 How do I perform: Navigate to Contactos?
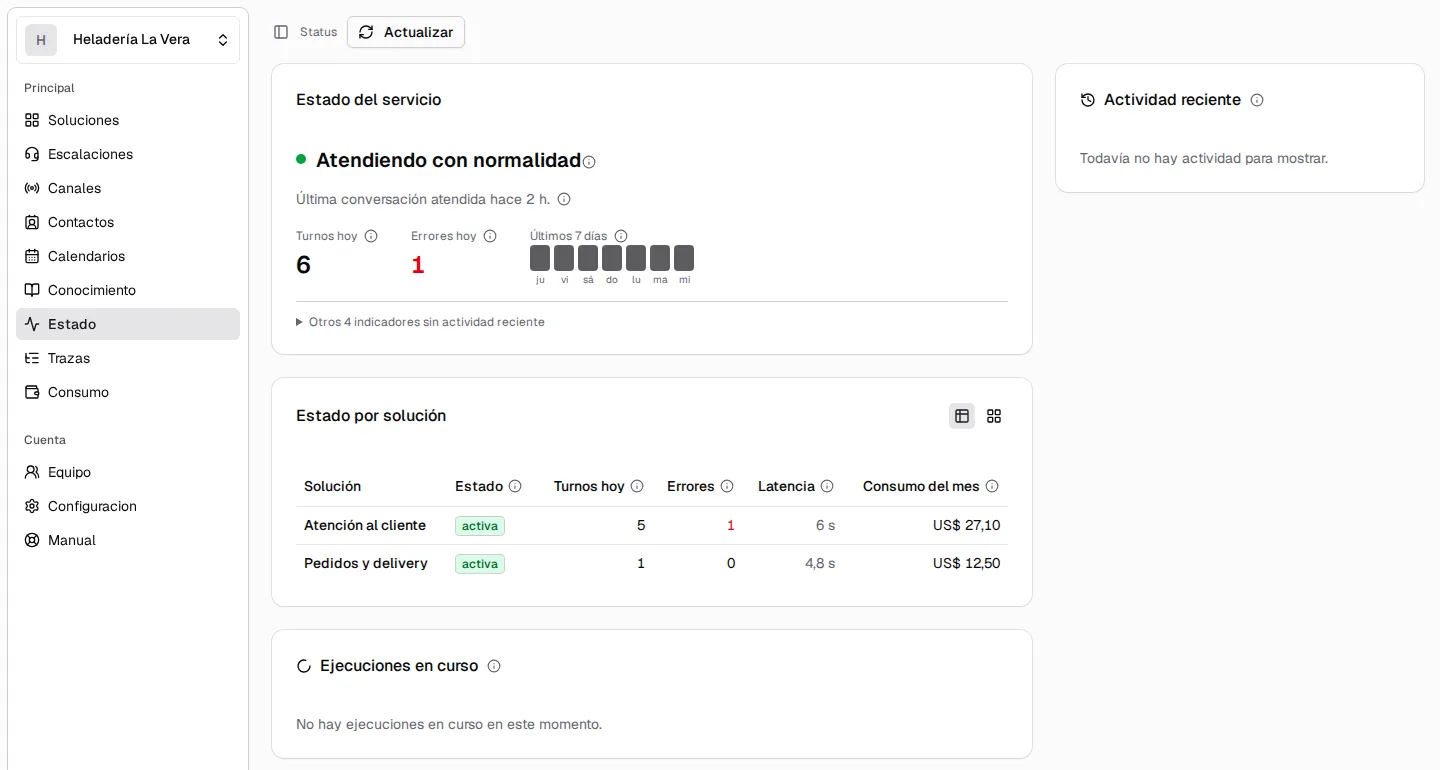click(128, 222)
